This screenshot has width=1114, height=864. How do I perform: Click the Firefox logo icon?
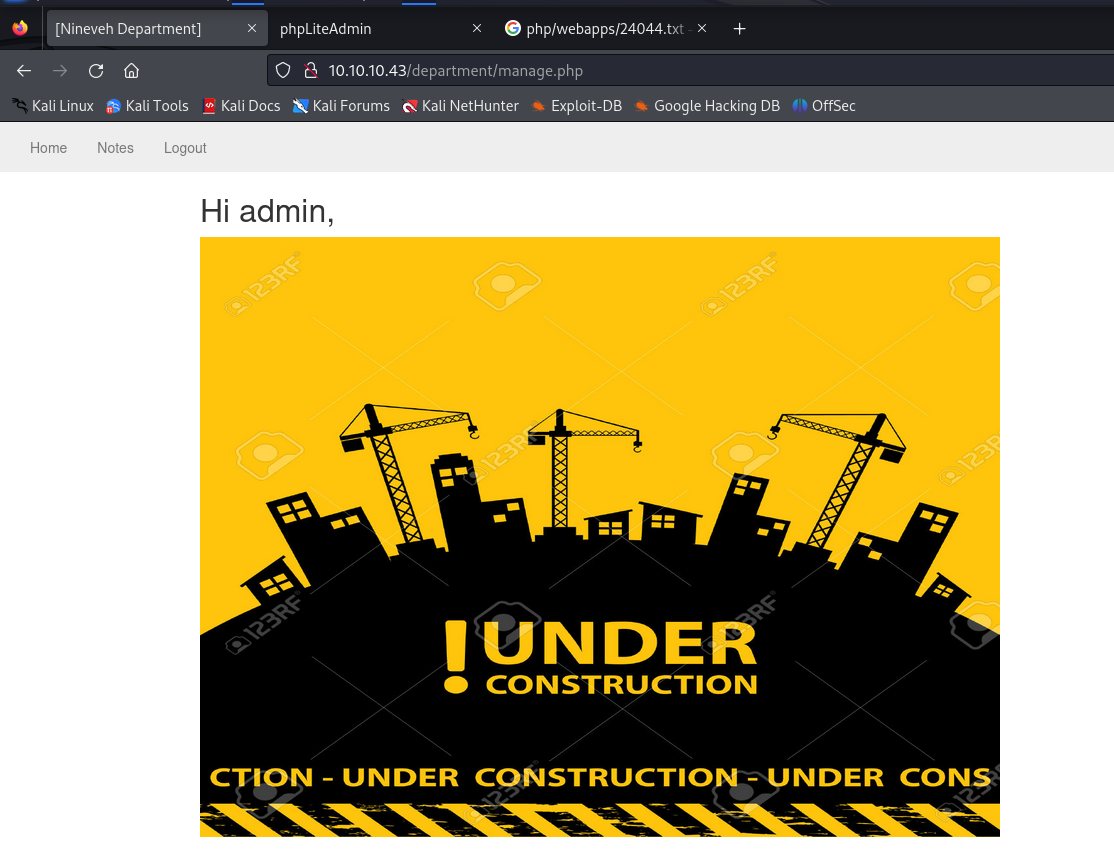(20, 29)
